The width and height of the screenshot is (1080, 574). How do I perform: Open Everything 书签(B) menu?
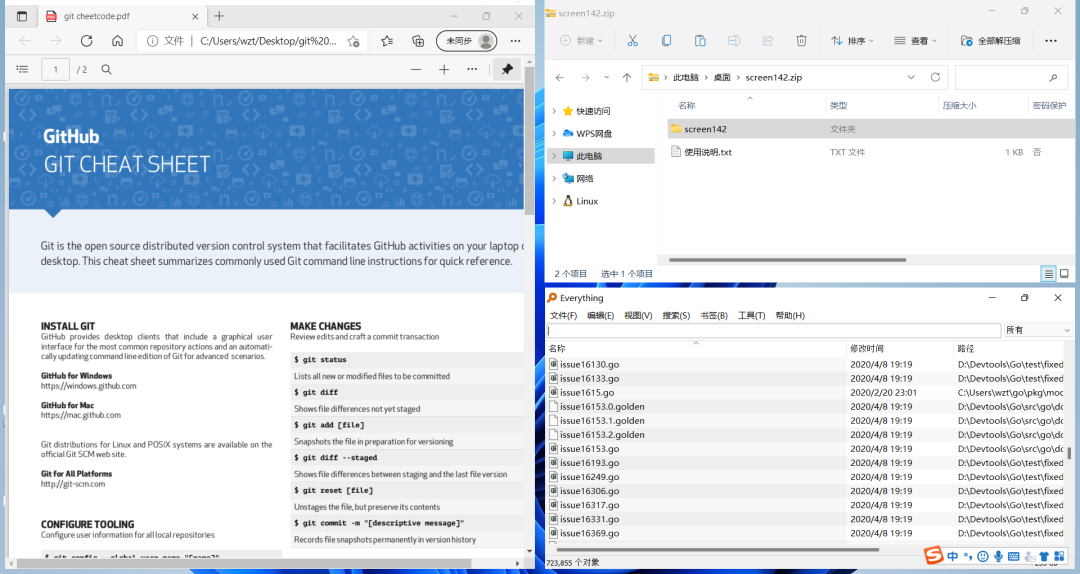pyautogui.click(x=714, y=316)
